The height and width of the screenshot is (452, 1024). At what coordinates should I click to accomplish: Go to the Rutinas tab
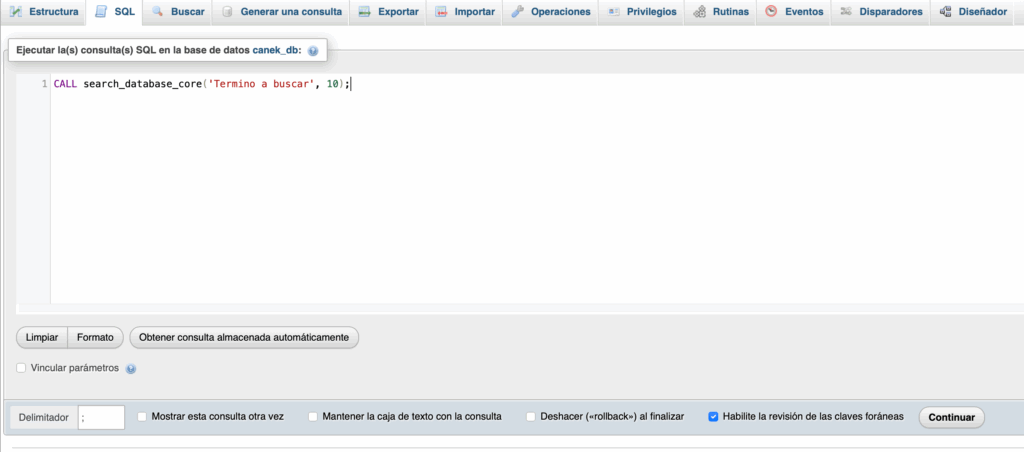pos(721,12)
